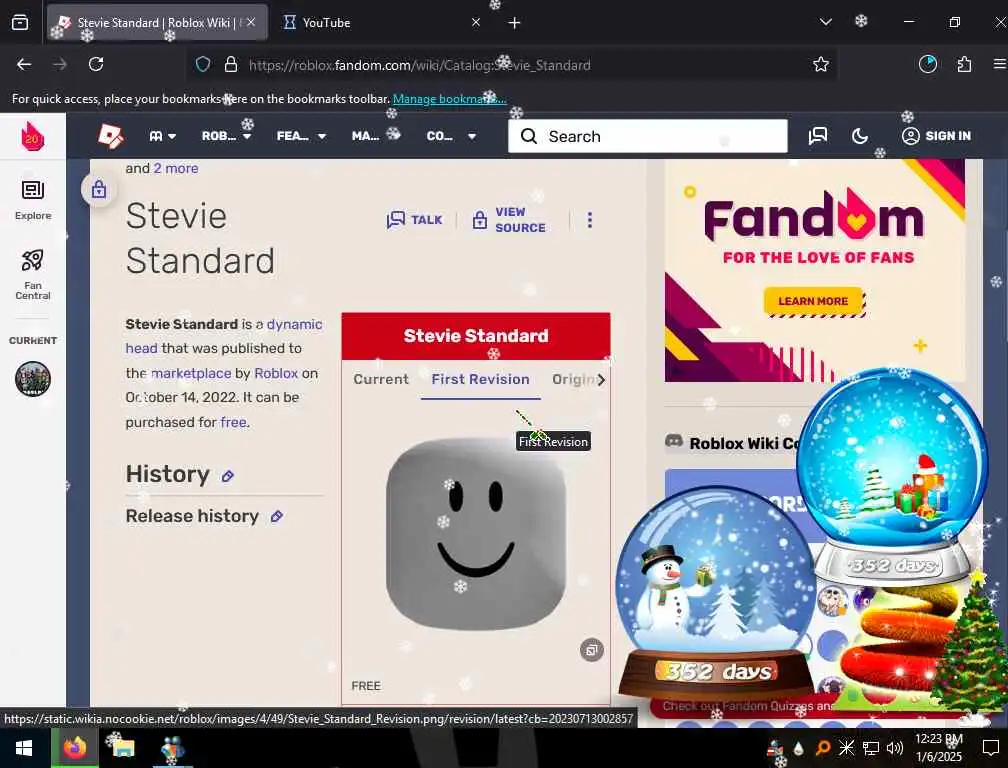
Task: Click the SIGN IN button
Action: (x=937, y=136)
